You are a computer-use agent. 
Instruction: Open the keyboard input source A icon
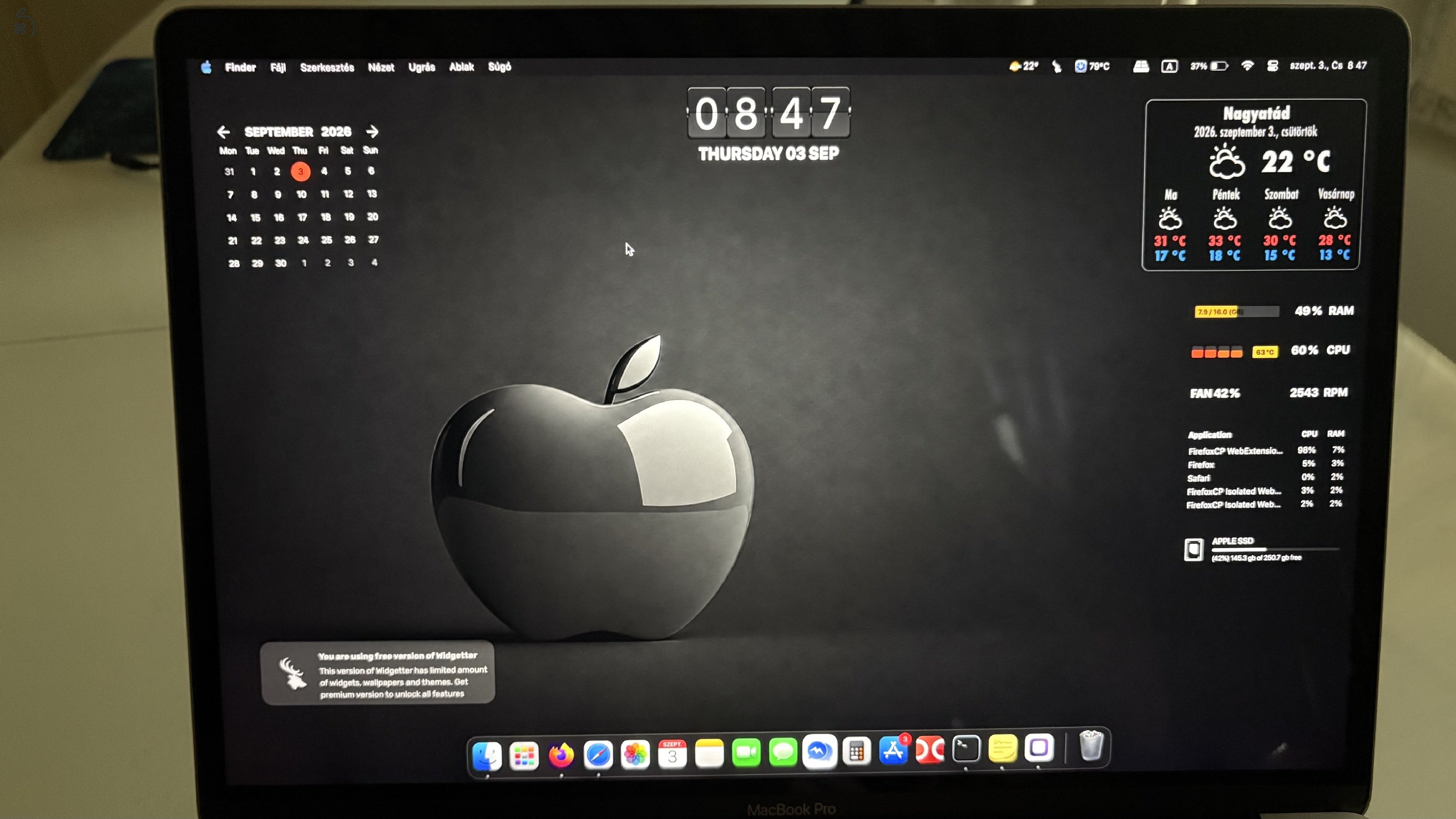point(1169,67)
